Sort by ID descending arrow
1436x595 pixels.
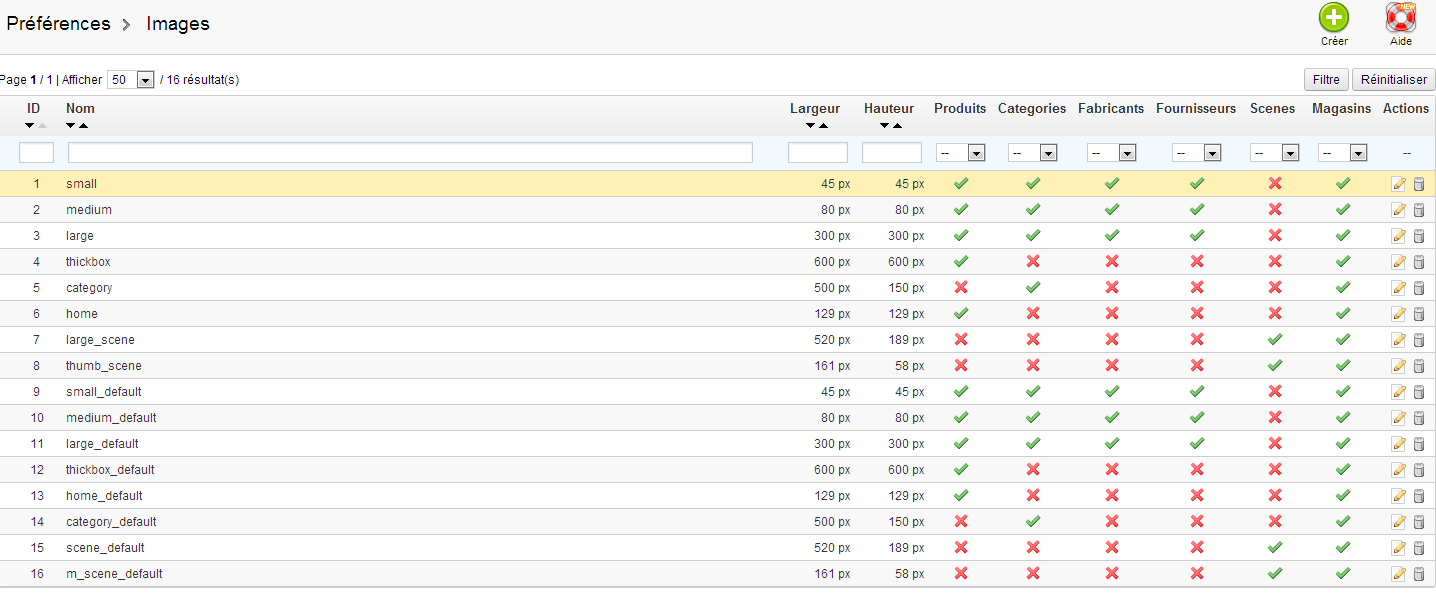click(30, 126)
